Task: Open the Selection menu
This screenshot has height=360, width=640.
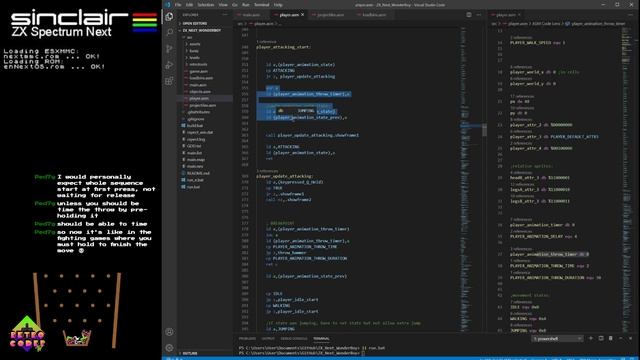Action: click(x=206, y=5)
